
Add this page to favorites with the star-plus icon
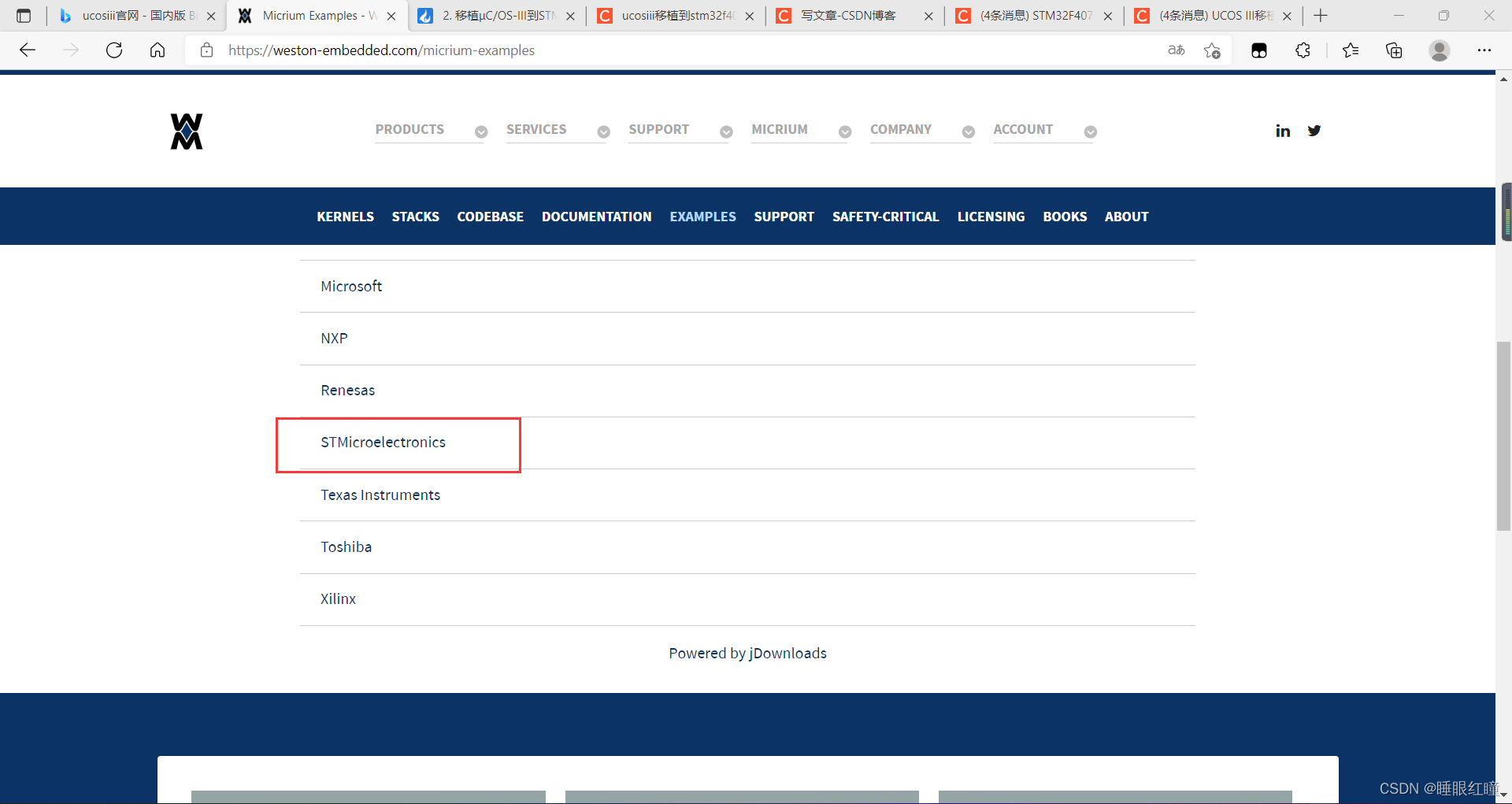(1212, 50)
